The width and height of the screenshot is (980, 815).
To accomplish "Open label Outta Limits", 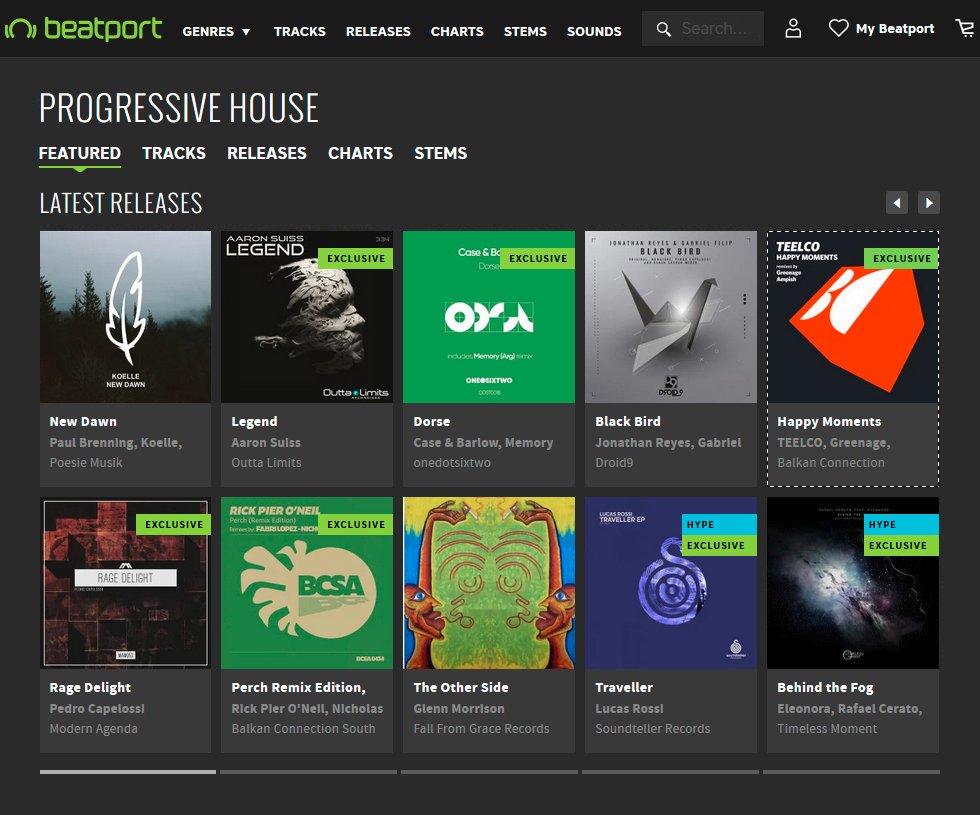I will point(266,462).
